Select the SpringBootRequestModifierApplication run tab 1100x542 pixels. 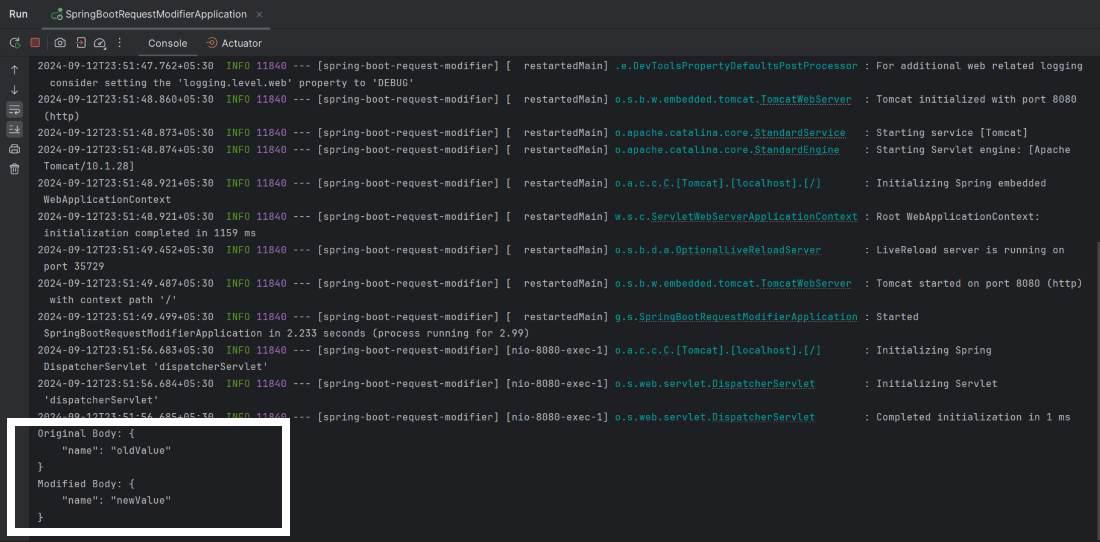coord(156,14)
